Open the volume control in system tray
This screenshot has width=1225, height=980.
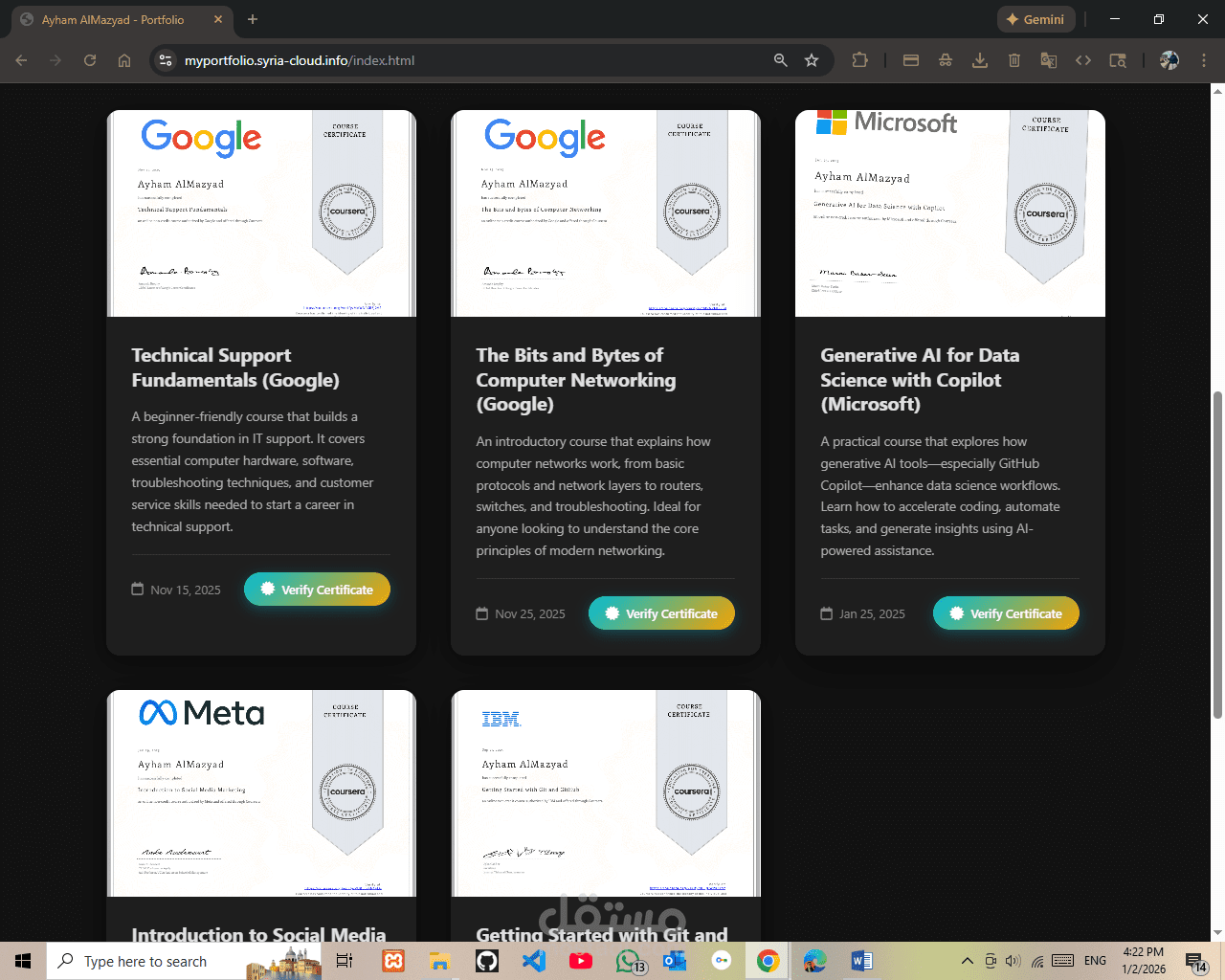coord(1013,961)
